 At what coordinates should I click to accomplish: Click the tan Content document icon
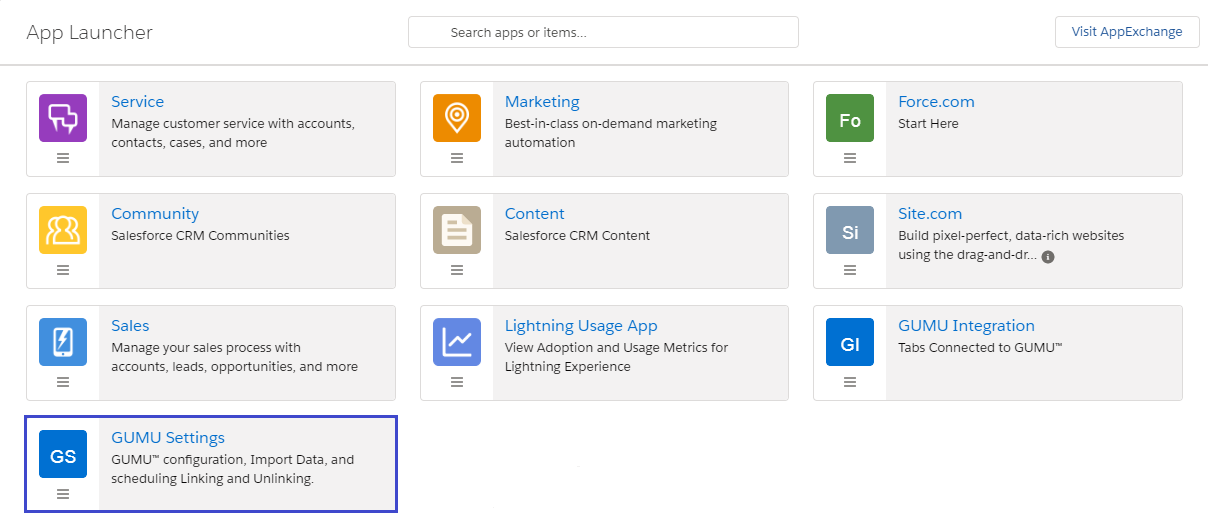457,230
